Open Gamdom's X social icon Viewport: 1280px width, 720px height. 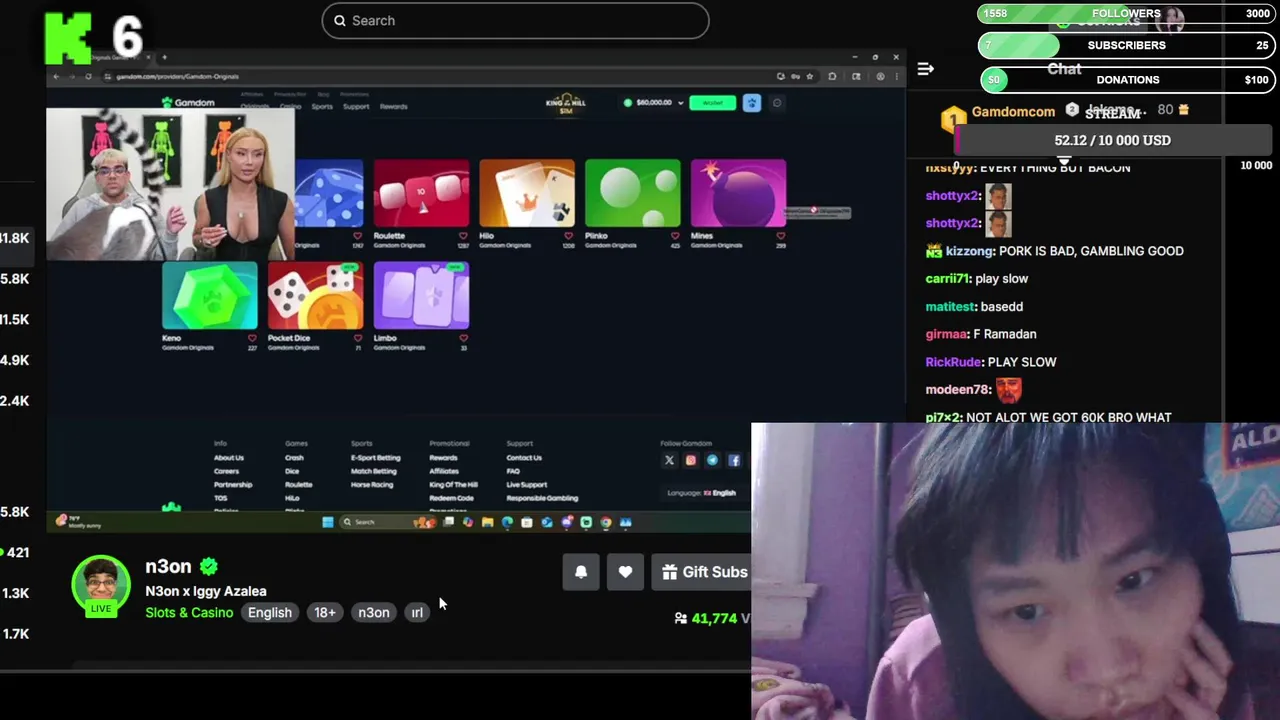669,460
